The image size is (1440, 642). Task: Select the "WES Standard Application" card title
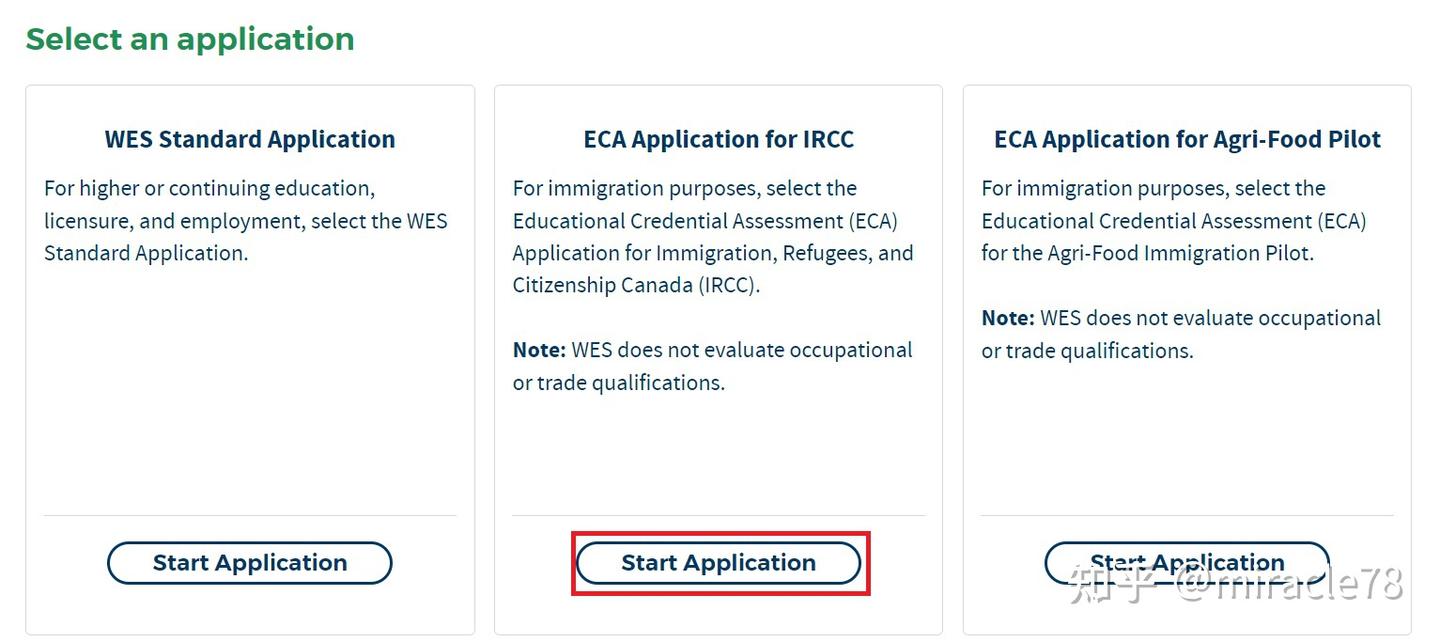[250, 139]
